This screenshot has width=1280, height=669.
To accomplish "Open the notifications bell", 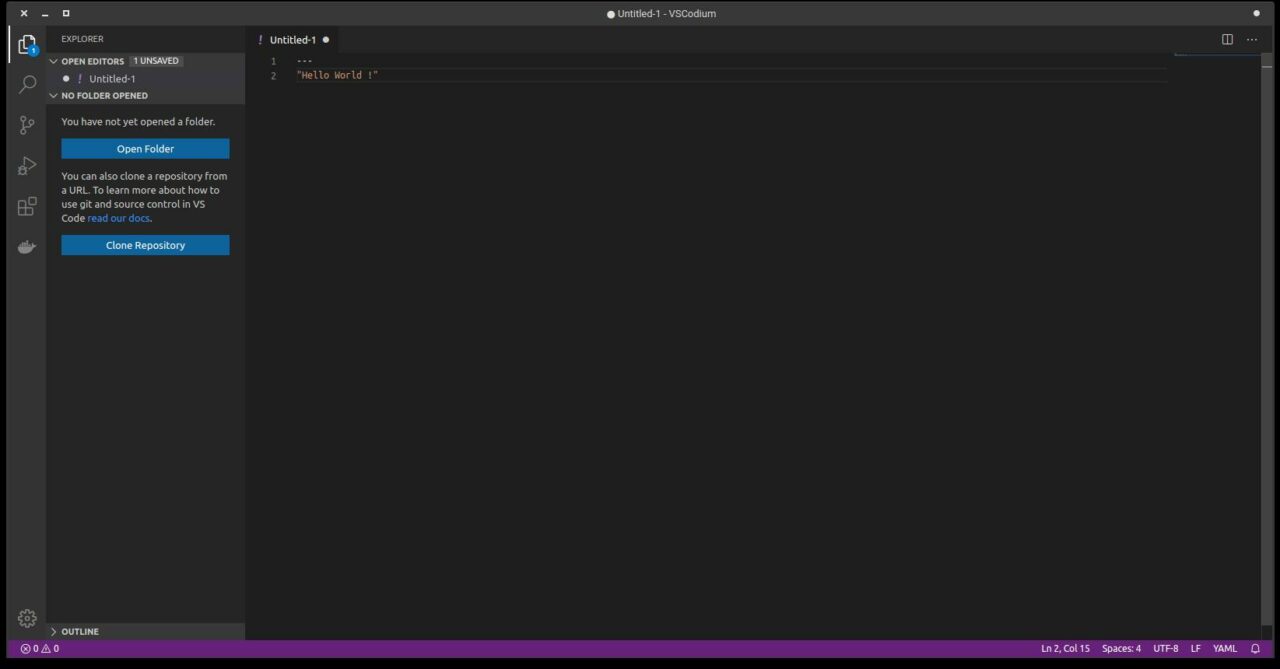I will tap(1255, 648).
